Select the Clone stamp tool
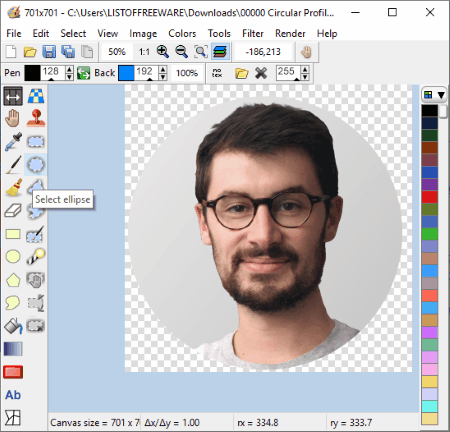This screenshot has height=432, width=450. coord(36,118)
